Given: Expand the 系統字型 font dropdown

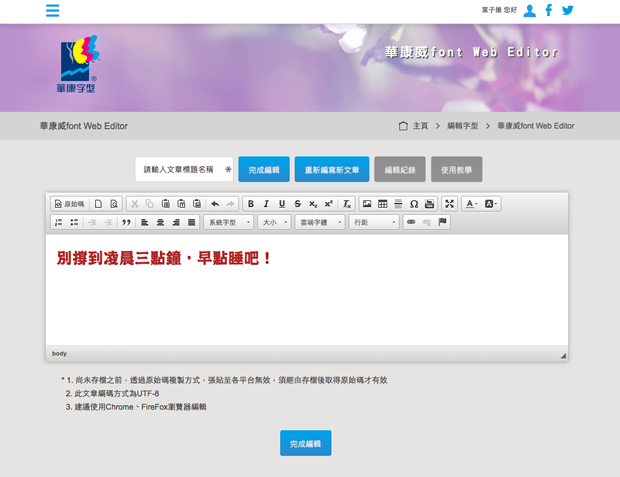Looking at the screenshot, I should click(x=228, y=222).
